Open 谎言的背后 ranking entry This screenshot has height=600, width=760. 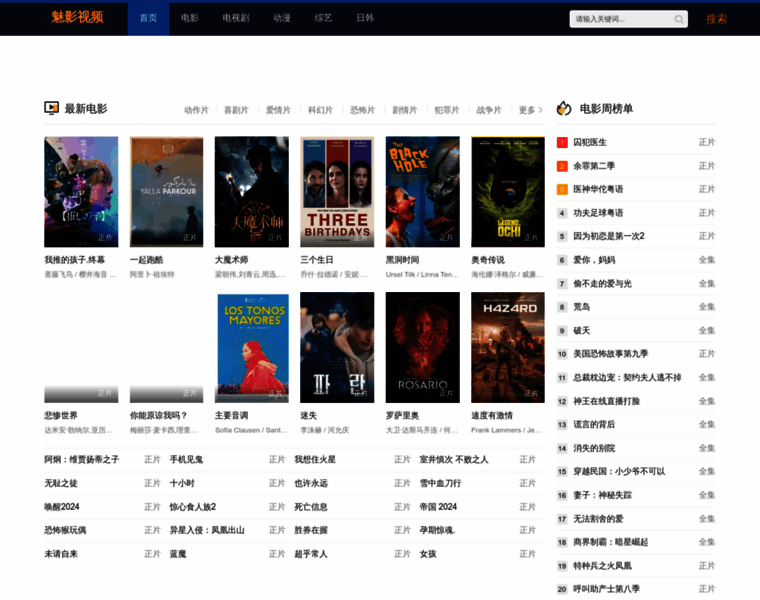(x=594, y=425)
